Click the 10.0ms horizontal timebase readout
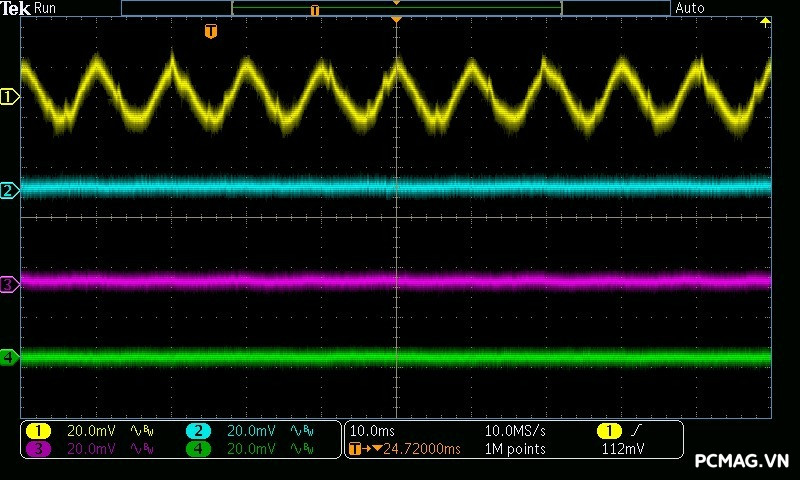800x480 pixels. (x=370, y=431)
